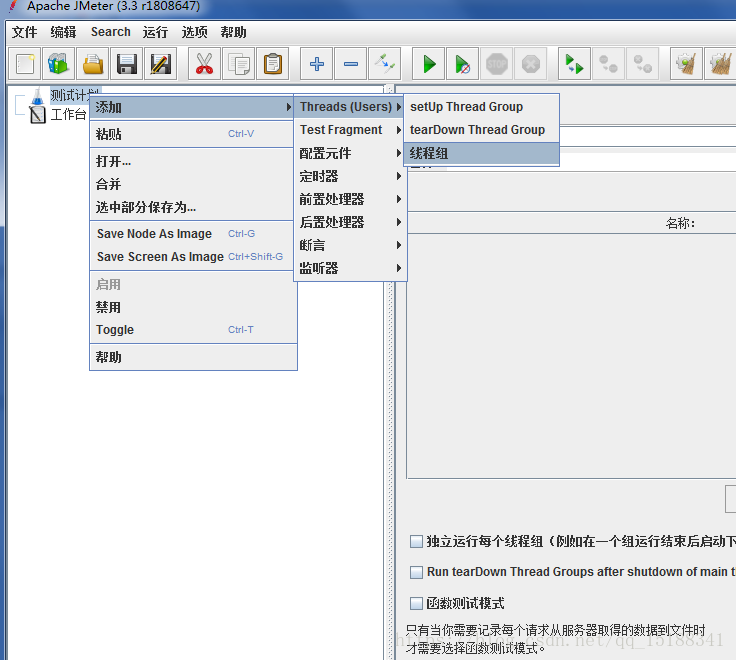Enable 独立运行每个线程组 checkbox
The height and width of the screenshot is (660, 736).
pyautogui.click(x=416, y=541)
